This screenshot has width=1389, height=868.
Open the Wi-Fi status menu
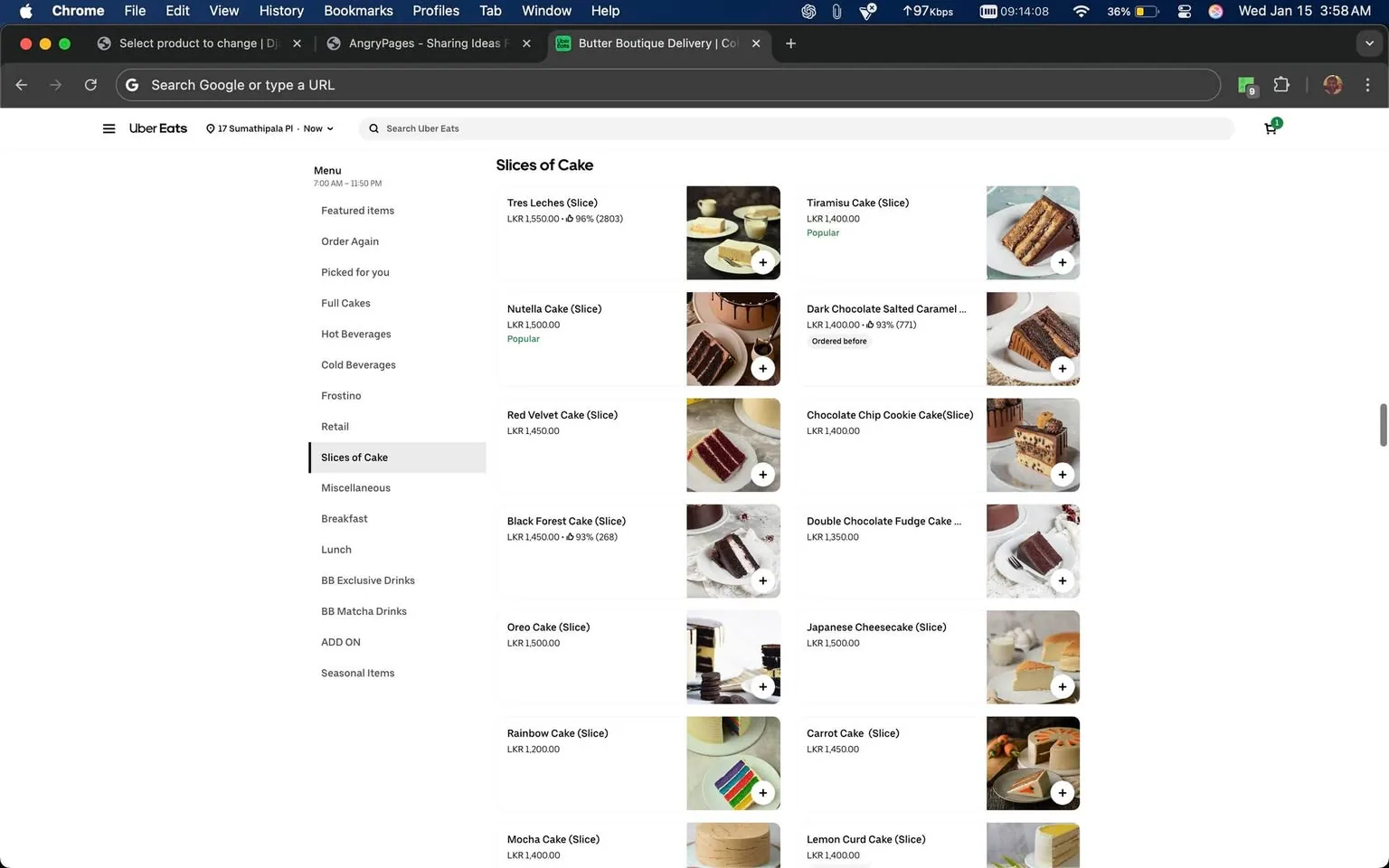(1082, 11)
